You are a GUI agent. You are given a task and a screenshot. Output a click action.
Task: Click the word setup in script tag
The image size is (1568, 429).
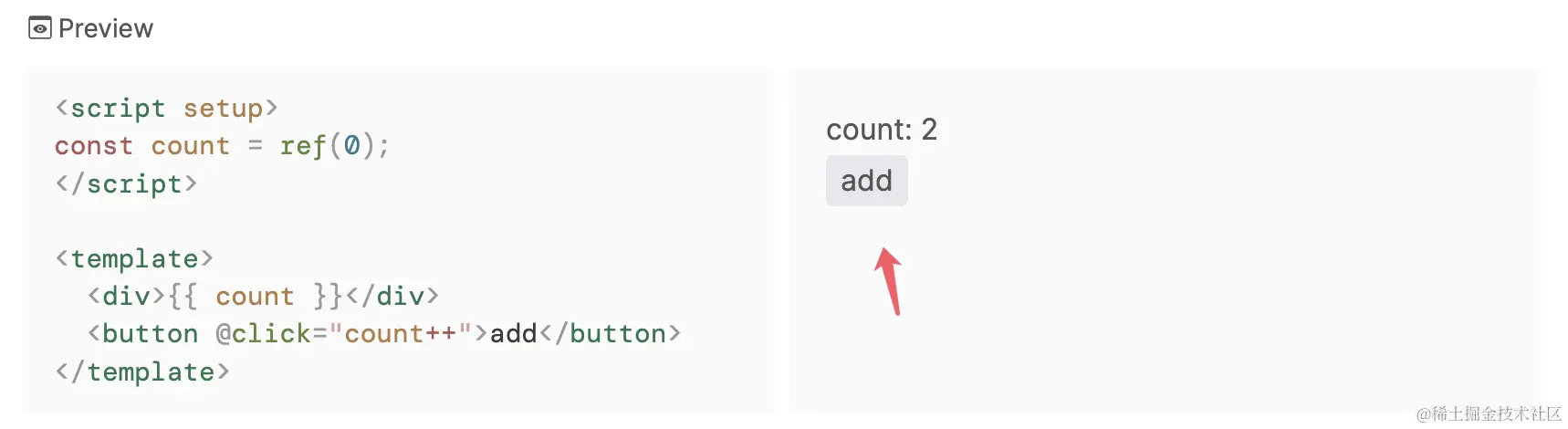tap(223, 109)
